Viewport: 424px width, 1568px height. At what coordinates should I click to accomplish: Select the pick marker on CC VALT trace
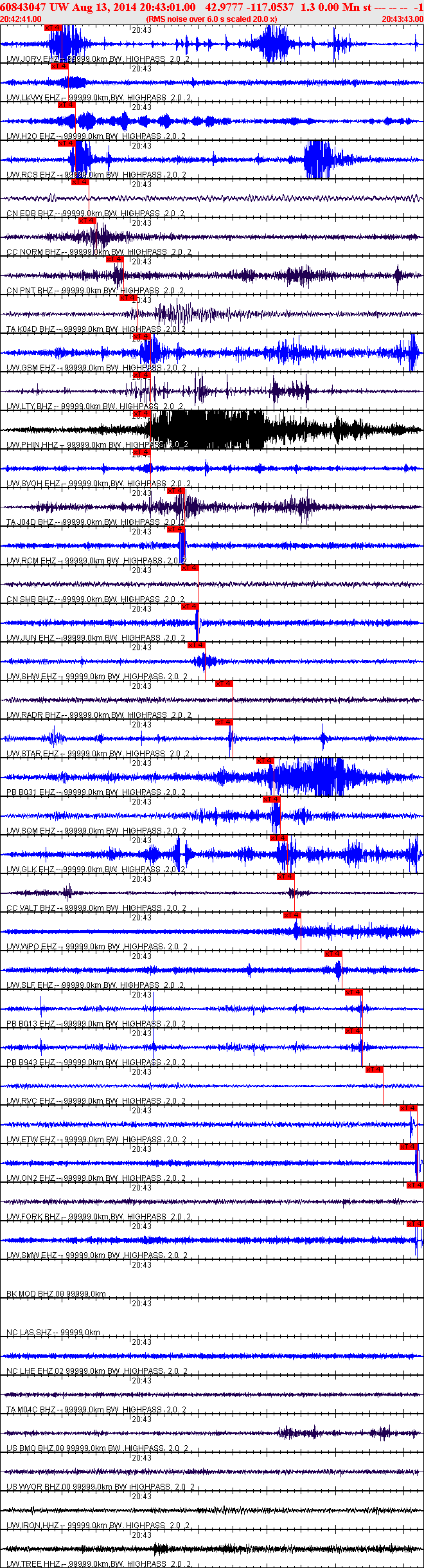[x=286, y=877]
